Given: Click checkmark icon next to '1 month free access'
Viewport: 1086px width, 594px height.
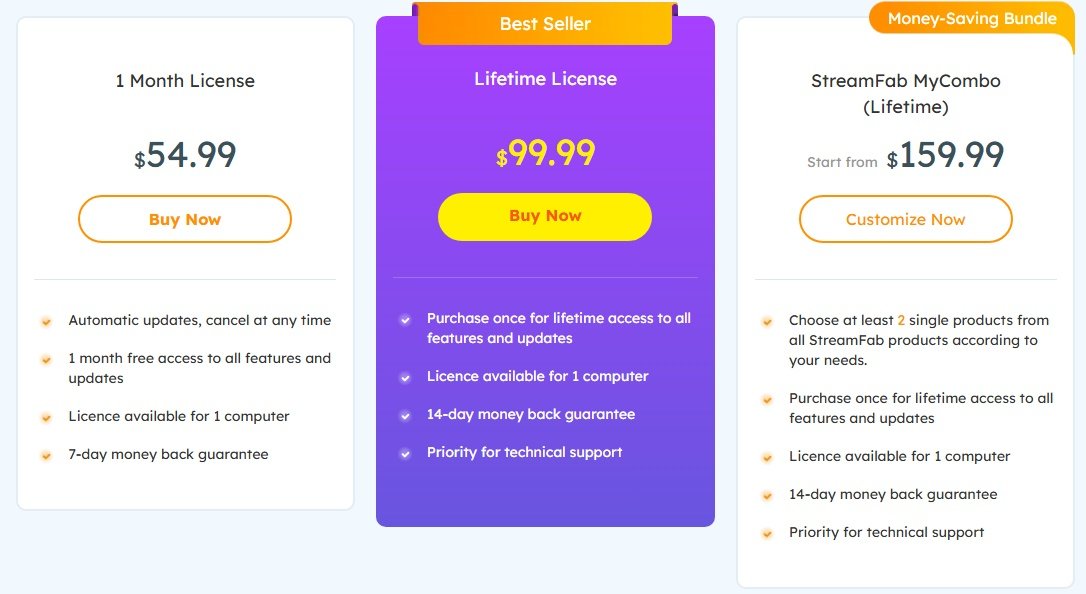Looking at the screenshot, I should pyautogui.click(x=46, y=359).
